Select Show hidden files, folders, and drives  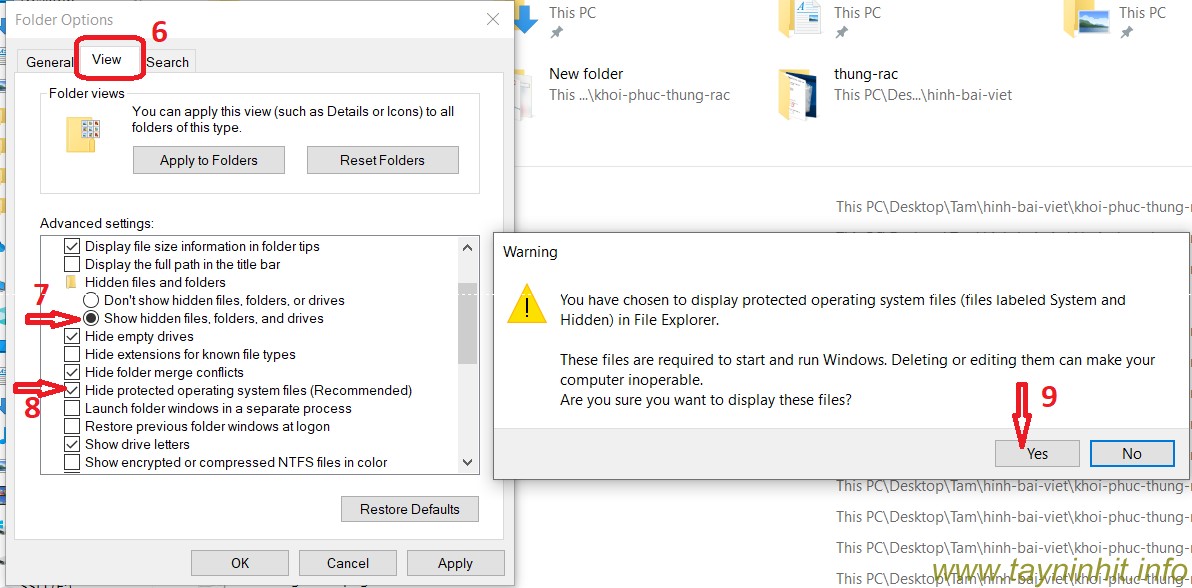point(91,318)
